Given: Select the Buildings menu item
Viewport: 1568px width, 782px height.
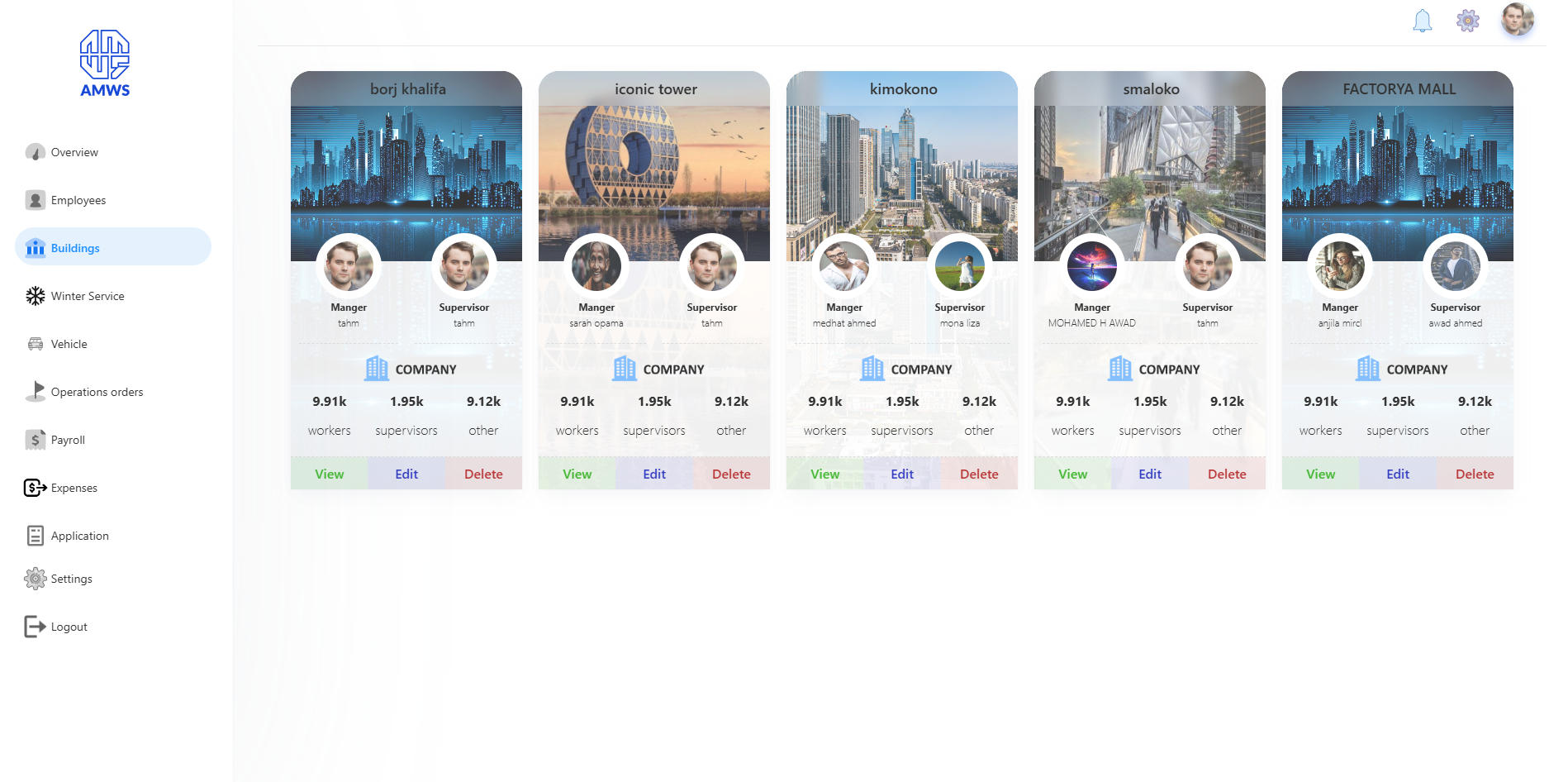Looking at the screenshot, I should click(113, 247).
